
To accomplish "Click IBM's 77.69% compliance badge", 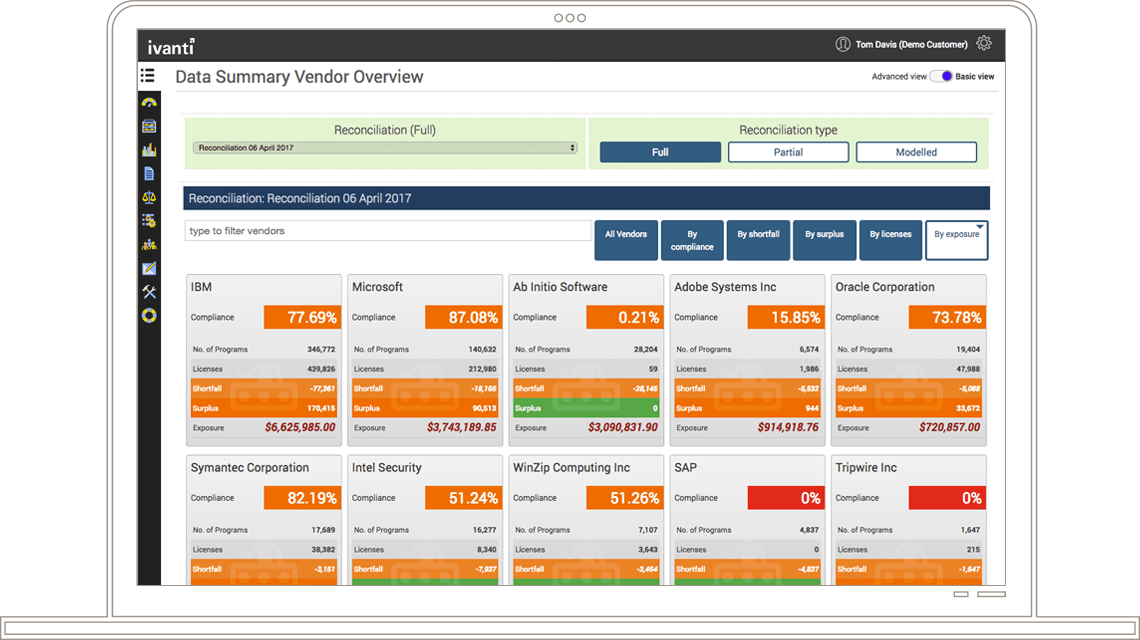I will 302,317.
